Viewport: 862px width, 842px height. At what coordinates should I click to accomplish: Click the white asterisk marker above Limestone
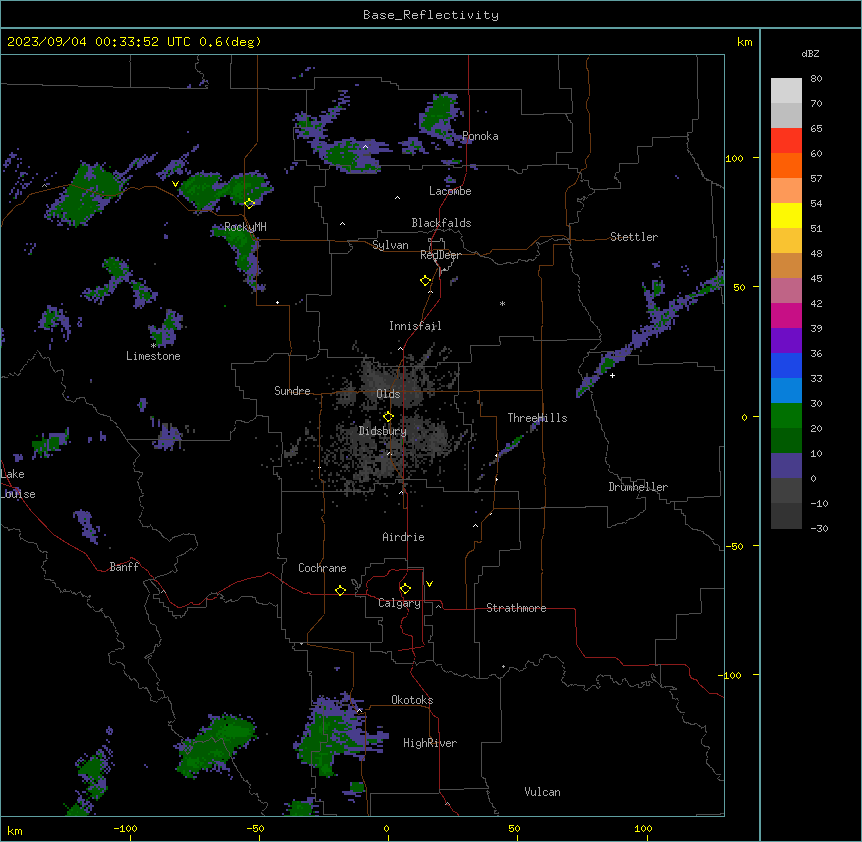coord(153,346)
